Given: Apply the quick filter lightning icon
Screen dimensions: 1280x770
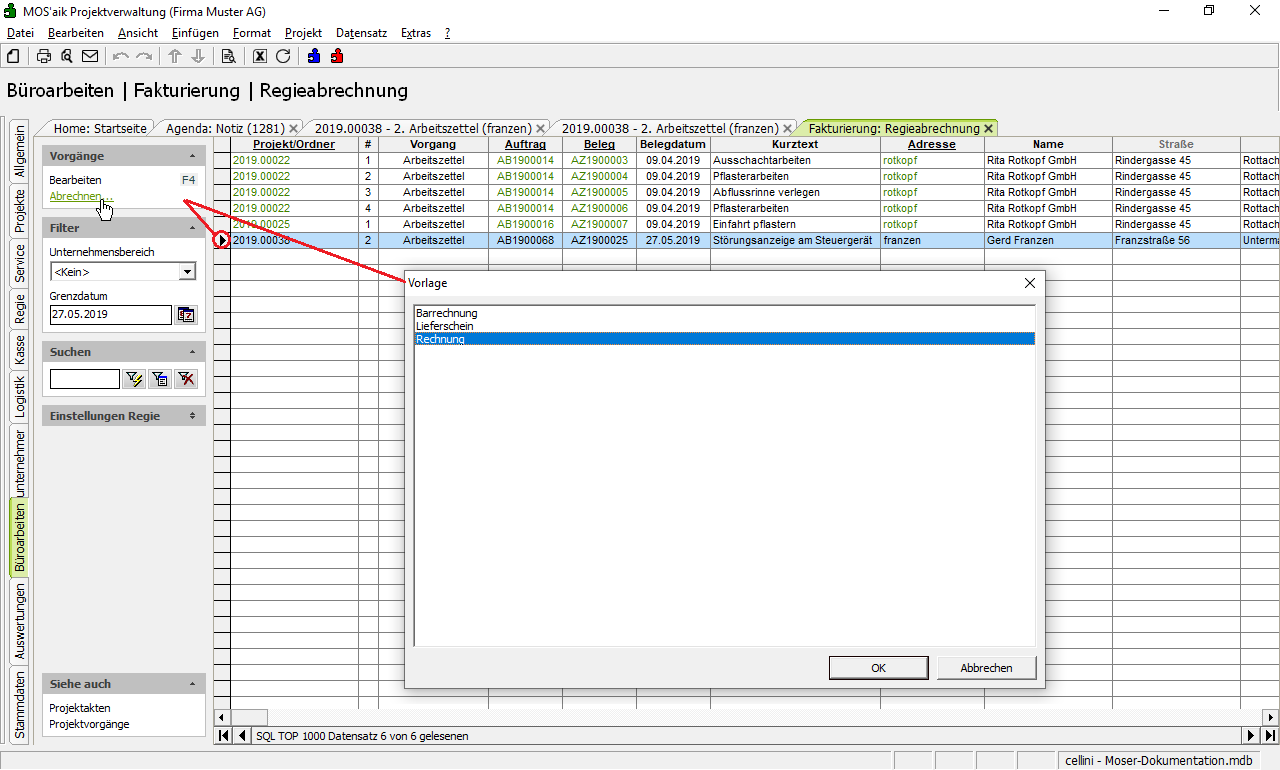Looking at the screenshot, I should pos(134,379).
